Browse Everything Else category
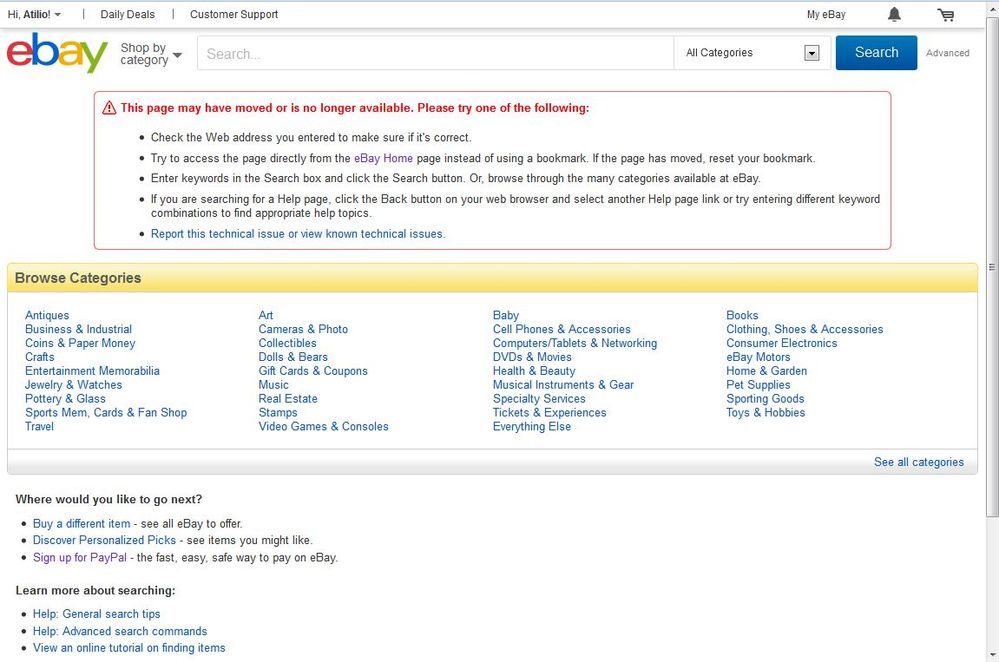The width and height of the screenshot is (999, 662). [531, 427]
